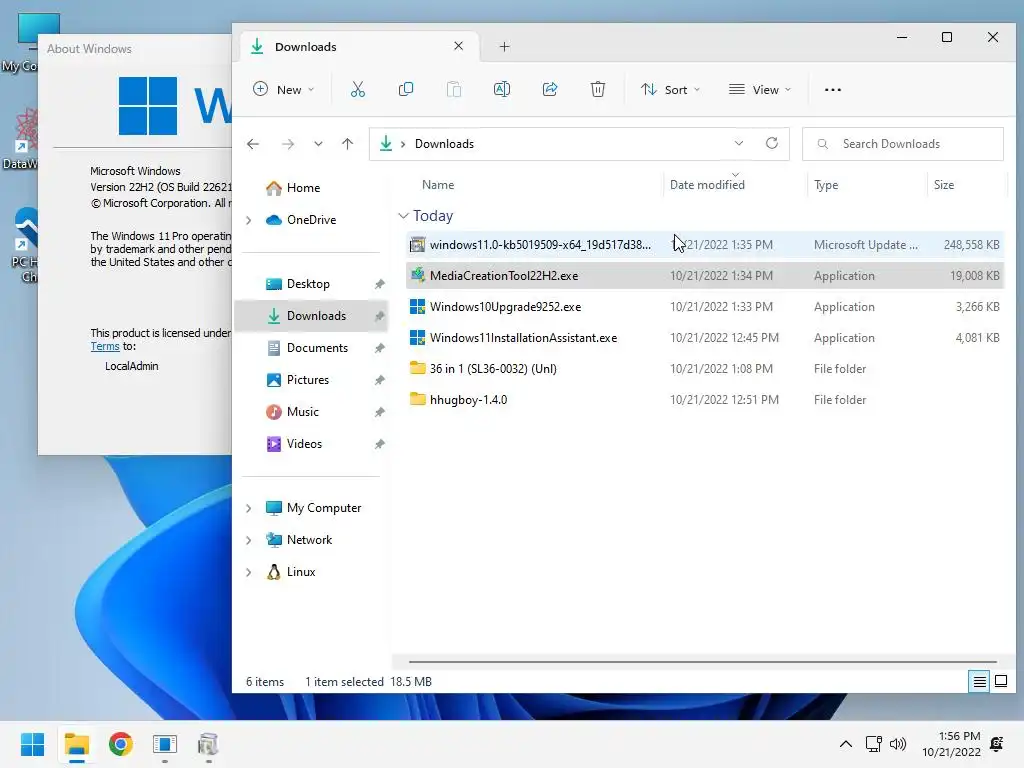Open the Sort options dropdown
The height and width of the screenshot is (768, 1024).
pos(670,89)
